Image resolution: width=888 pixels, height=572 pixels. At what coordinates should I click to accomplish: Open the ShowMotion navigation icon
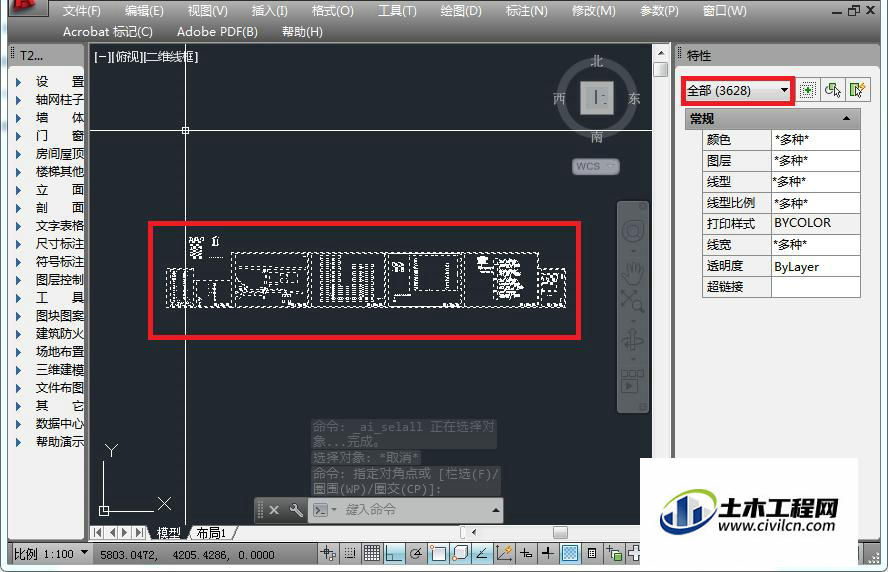(x=632, y=382)
